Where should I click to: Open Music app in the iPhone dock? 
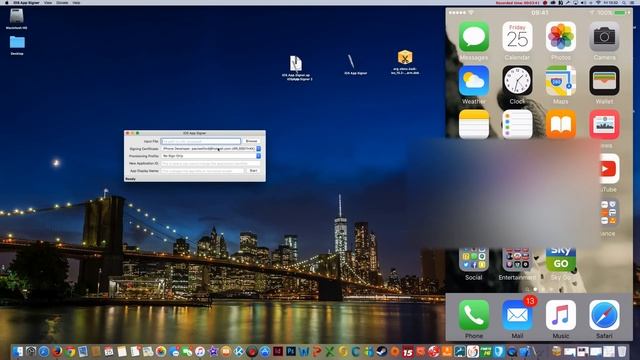pos(561,315)
